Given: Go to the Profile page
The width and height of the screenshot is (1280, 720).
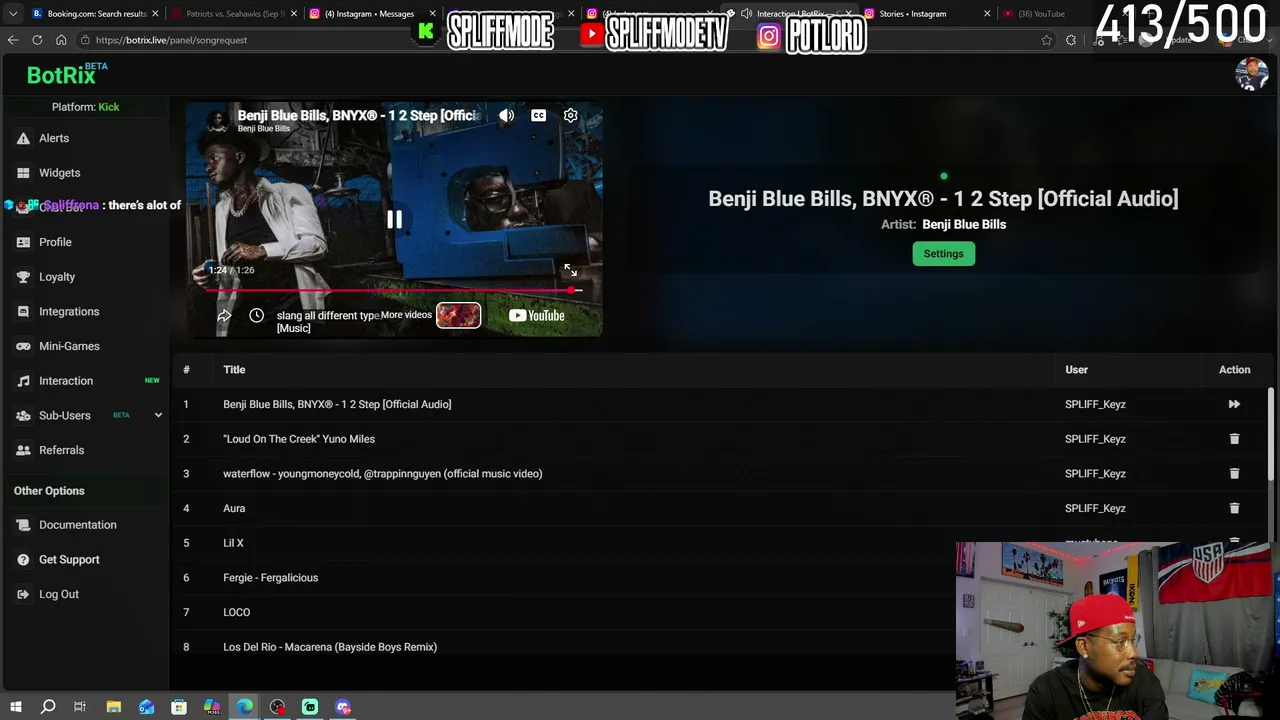Looking at the screenshot, I should (55, 242).
